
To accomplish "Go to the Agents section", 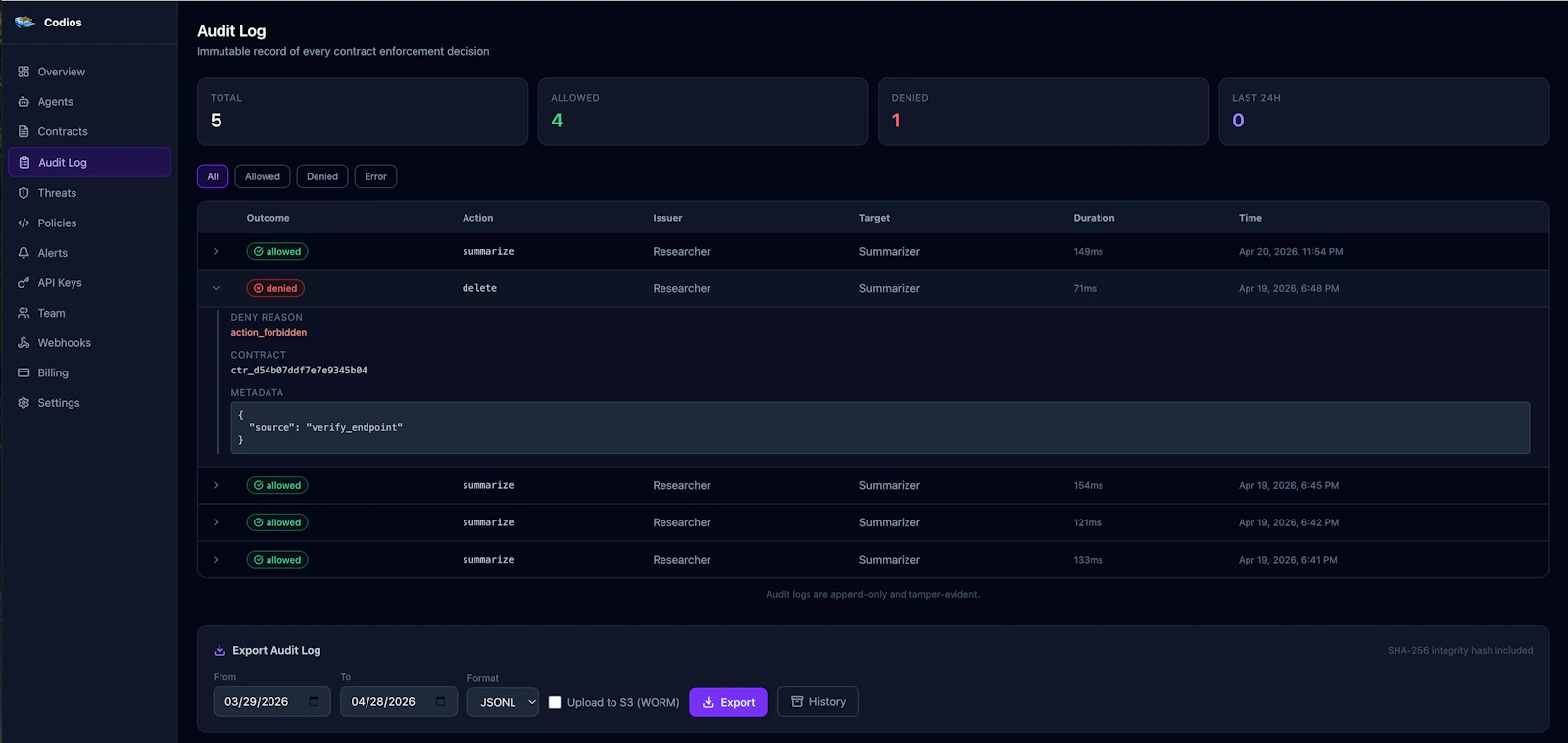I will point(89,102).
